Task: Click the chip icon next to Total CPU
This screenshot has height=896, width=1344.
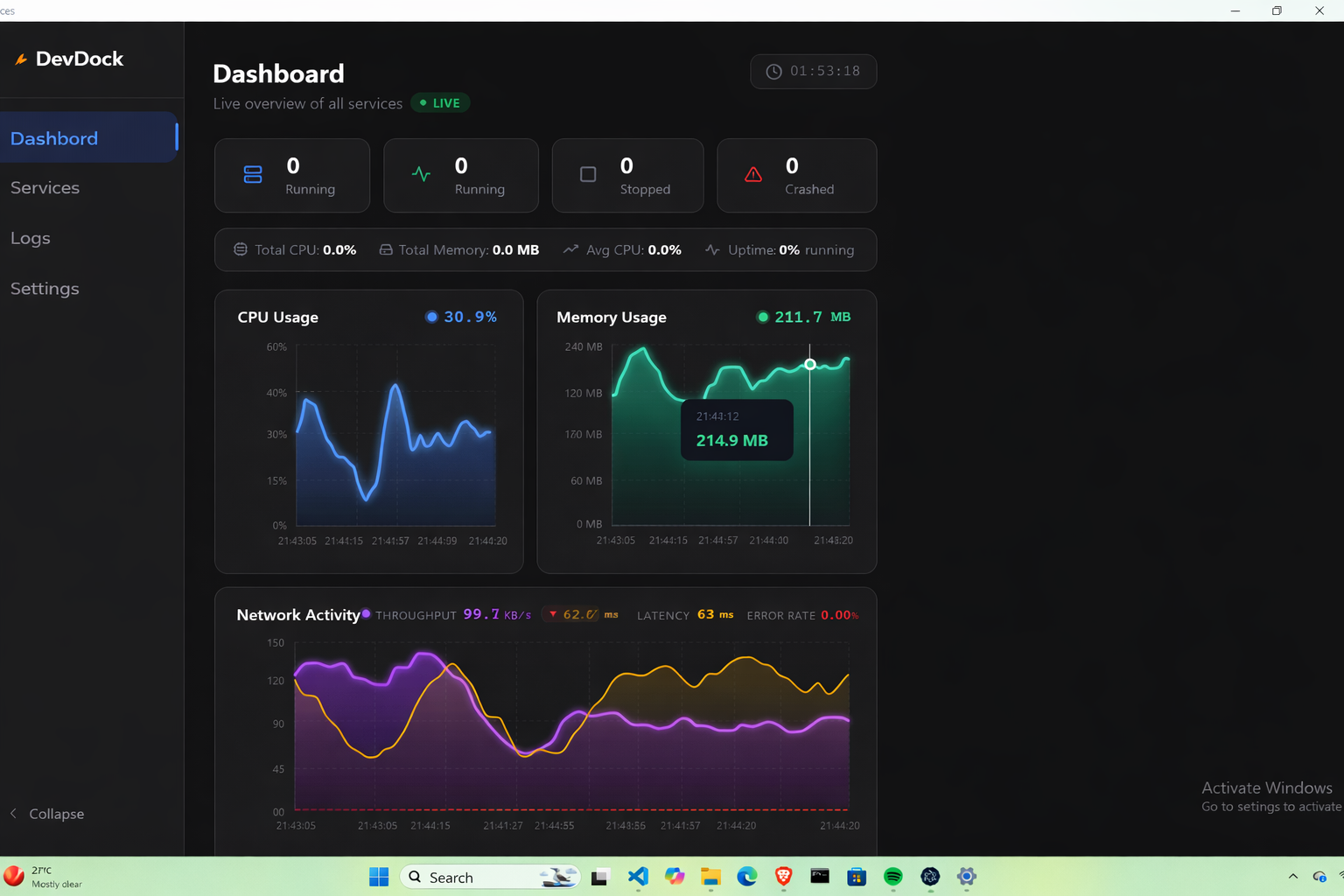Action: pos(240,248)
